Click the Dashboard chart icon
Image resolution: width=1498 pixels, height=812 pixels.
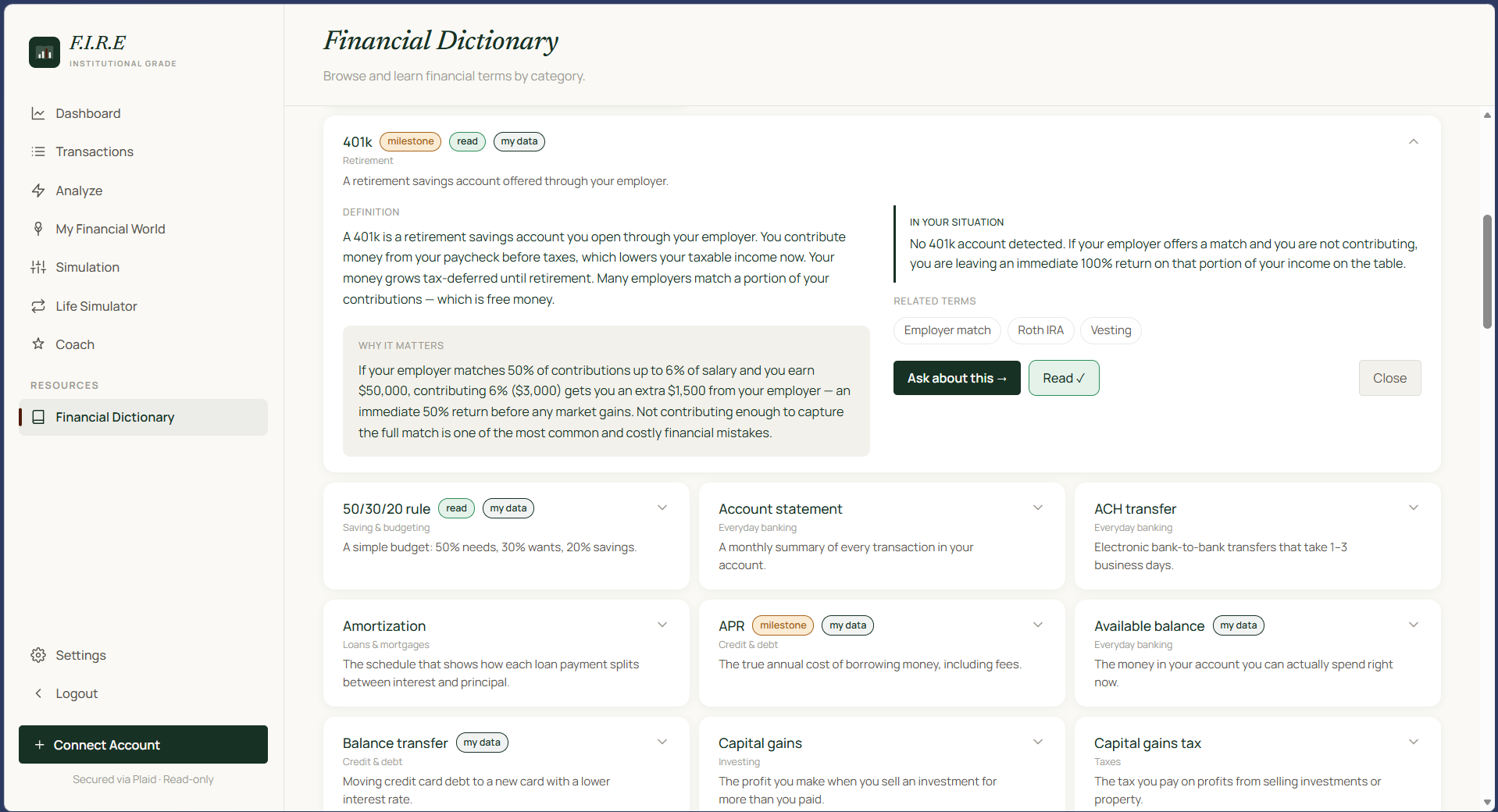click(x=38, y=113)
